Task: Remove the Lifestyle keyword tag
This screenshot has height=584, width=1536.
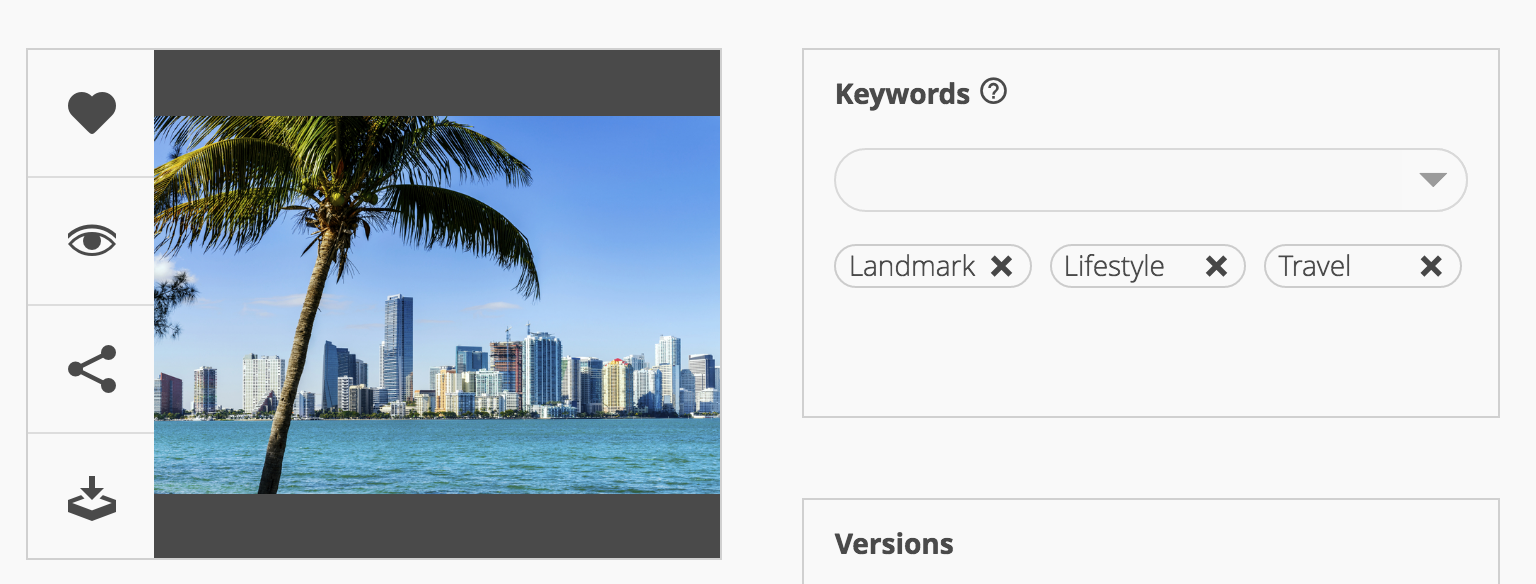Action: pyautogui.click(x=1216, y=266)
